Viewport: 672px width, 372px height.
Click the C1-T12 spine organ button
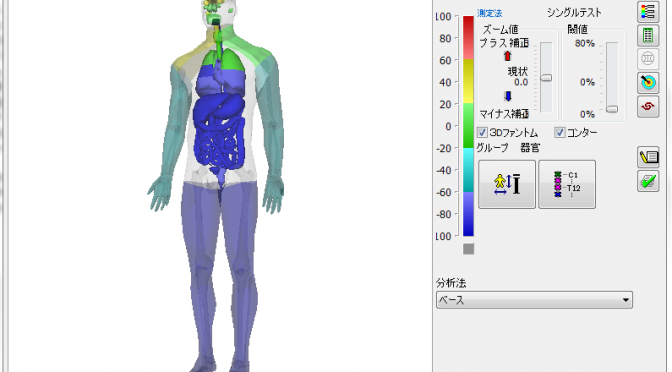tap(567, 184)
